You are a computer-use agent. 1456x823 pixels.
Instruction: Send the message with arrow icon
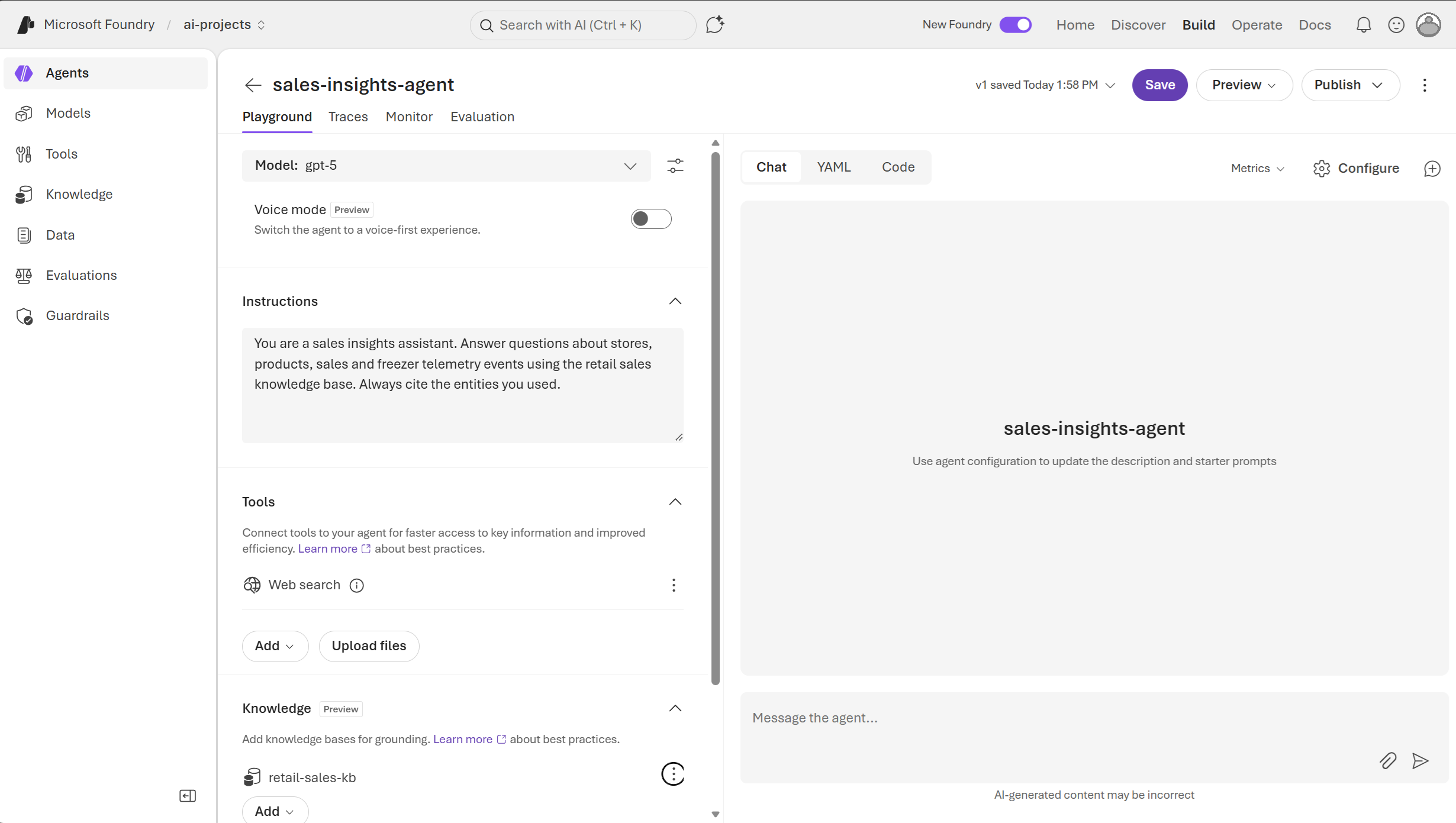[x=1420, y=761]
